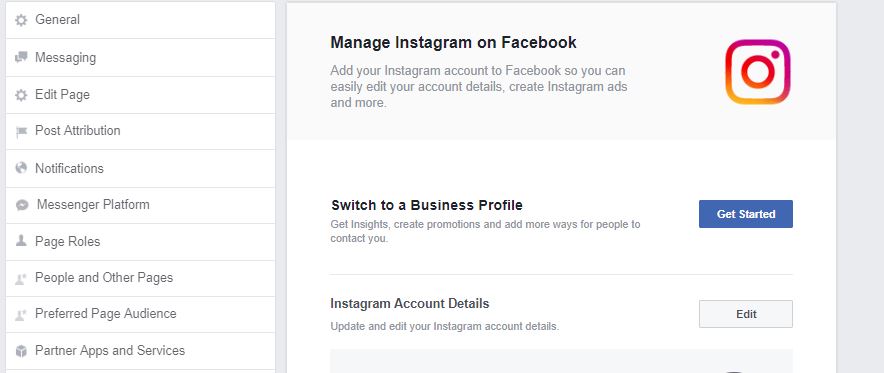
Task: Click the chat bubbles icon beside Messaging
Action: coord(21,57)
